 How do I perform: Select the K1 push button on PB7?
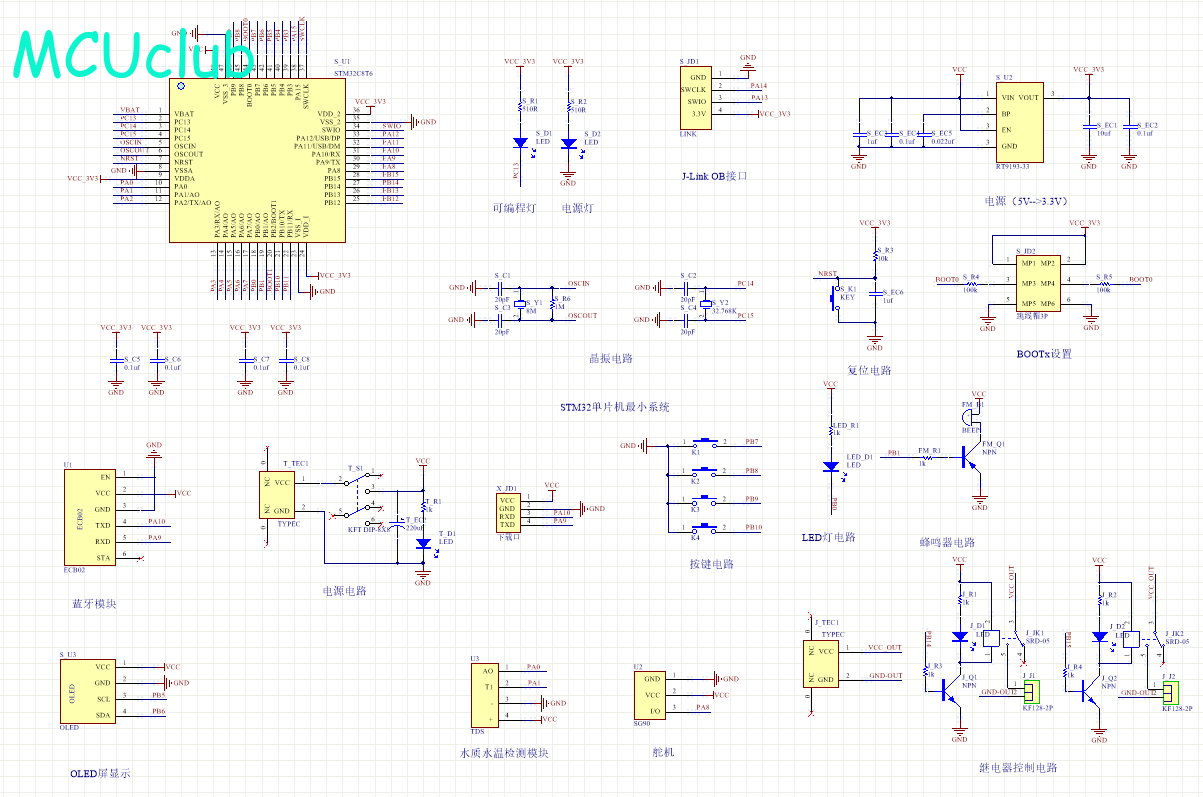(x=706, y=441)
